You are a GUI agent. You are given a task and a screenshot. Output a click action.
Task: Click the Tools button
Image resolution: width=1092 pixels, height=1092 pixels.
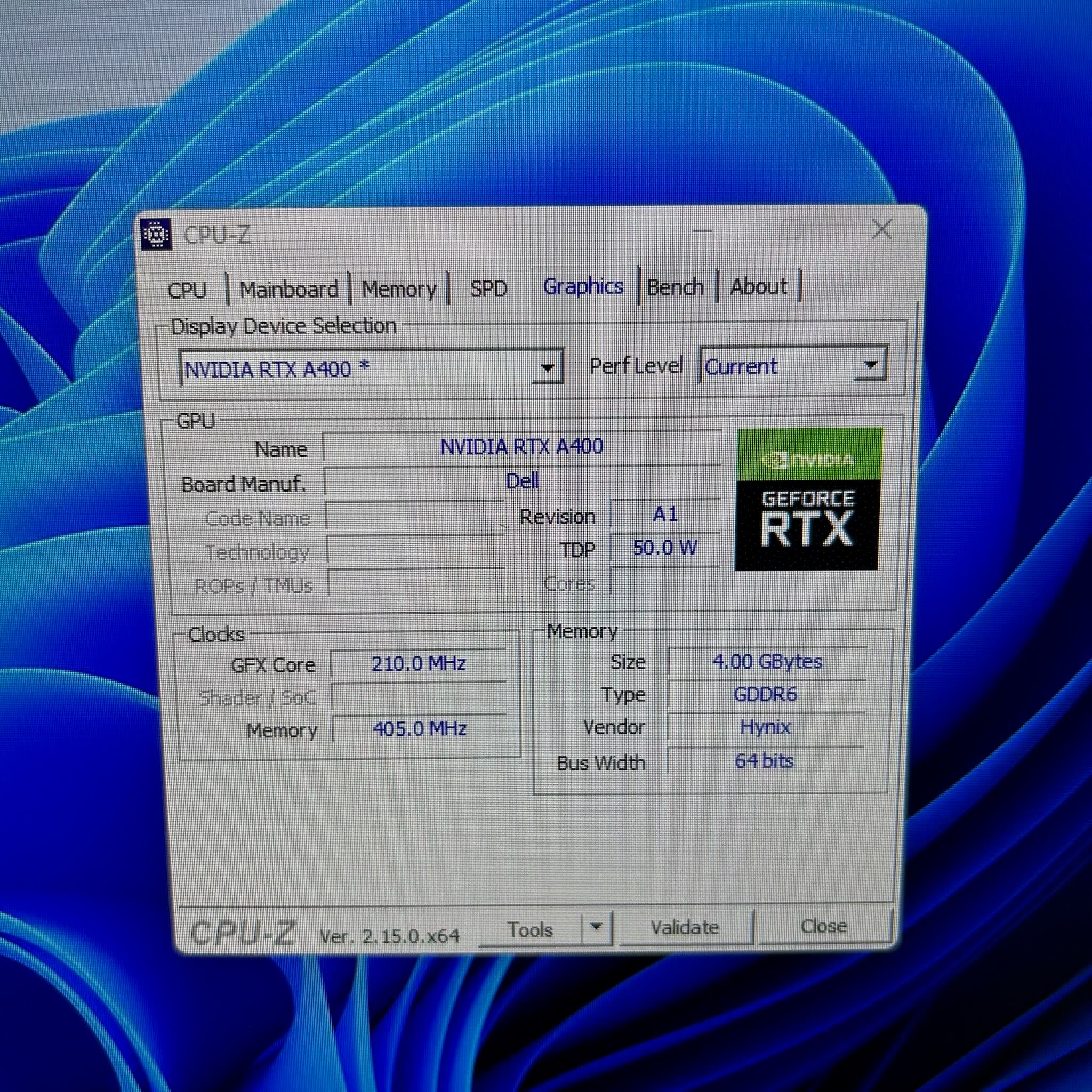[529, 930]
